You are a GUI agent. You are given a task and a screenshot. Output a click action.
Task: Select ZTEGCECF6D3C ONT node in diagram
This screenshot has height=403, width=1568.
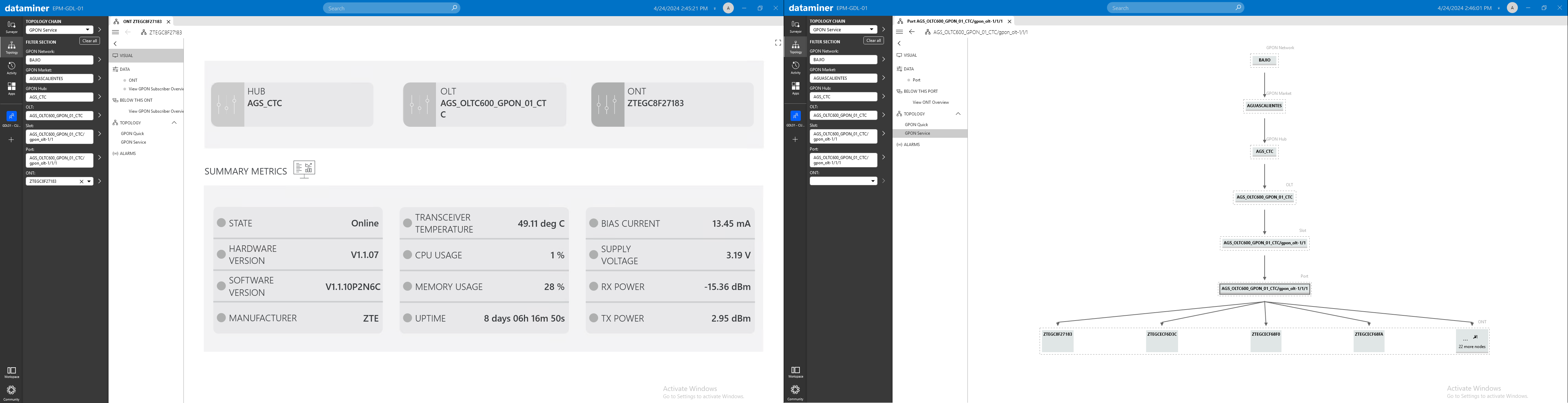1161,341
